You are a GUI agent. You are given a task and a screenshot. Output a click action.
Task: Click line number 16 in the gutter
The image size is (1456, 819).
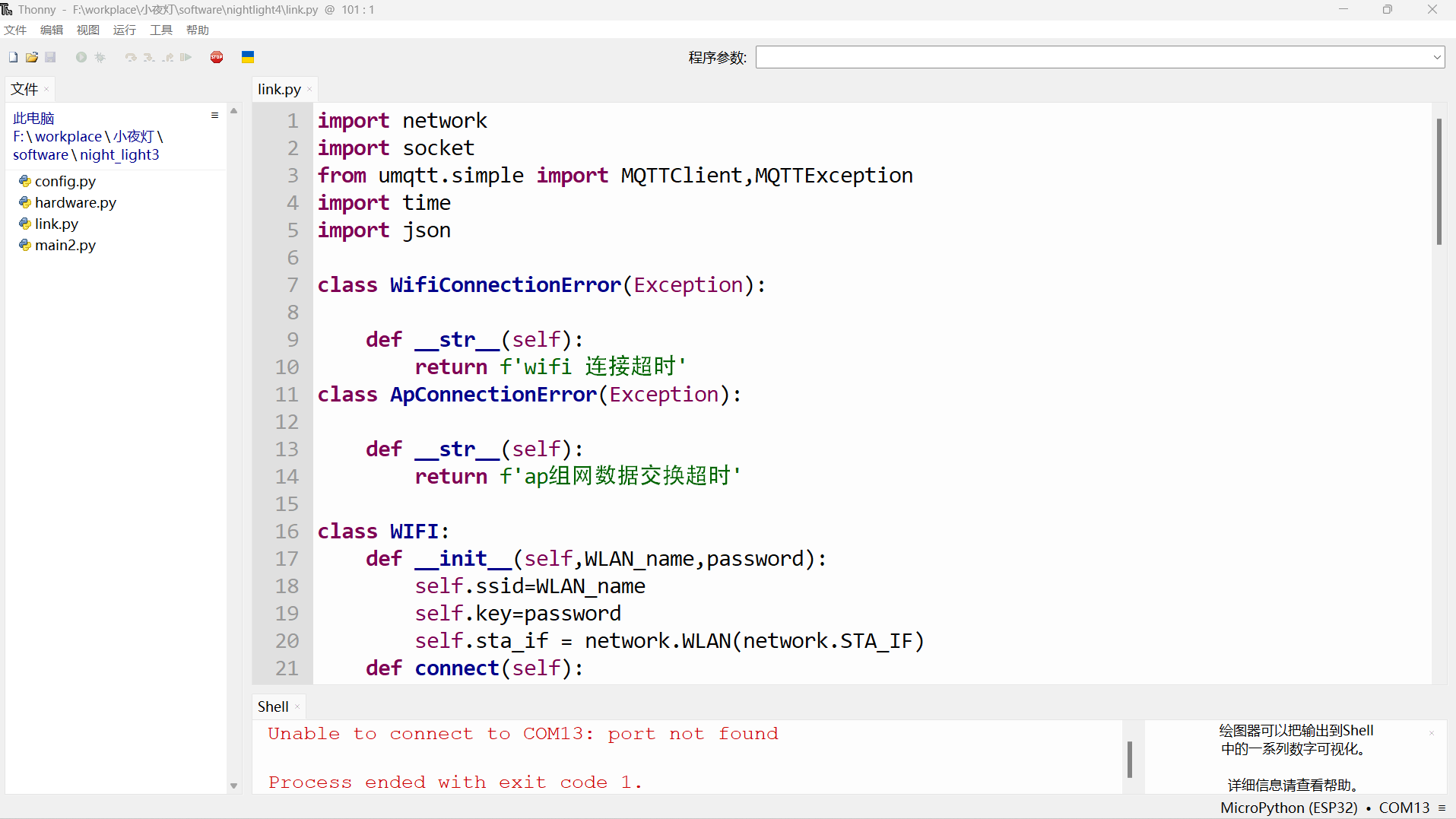pos(287,532)
